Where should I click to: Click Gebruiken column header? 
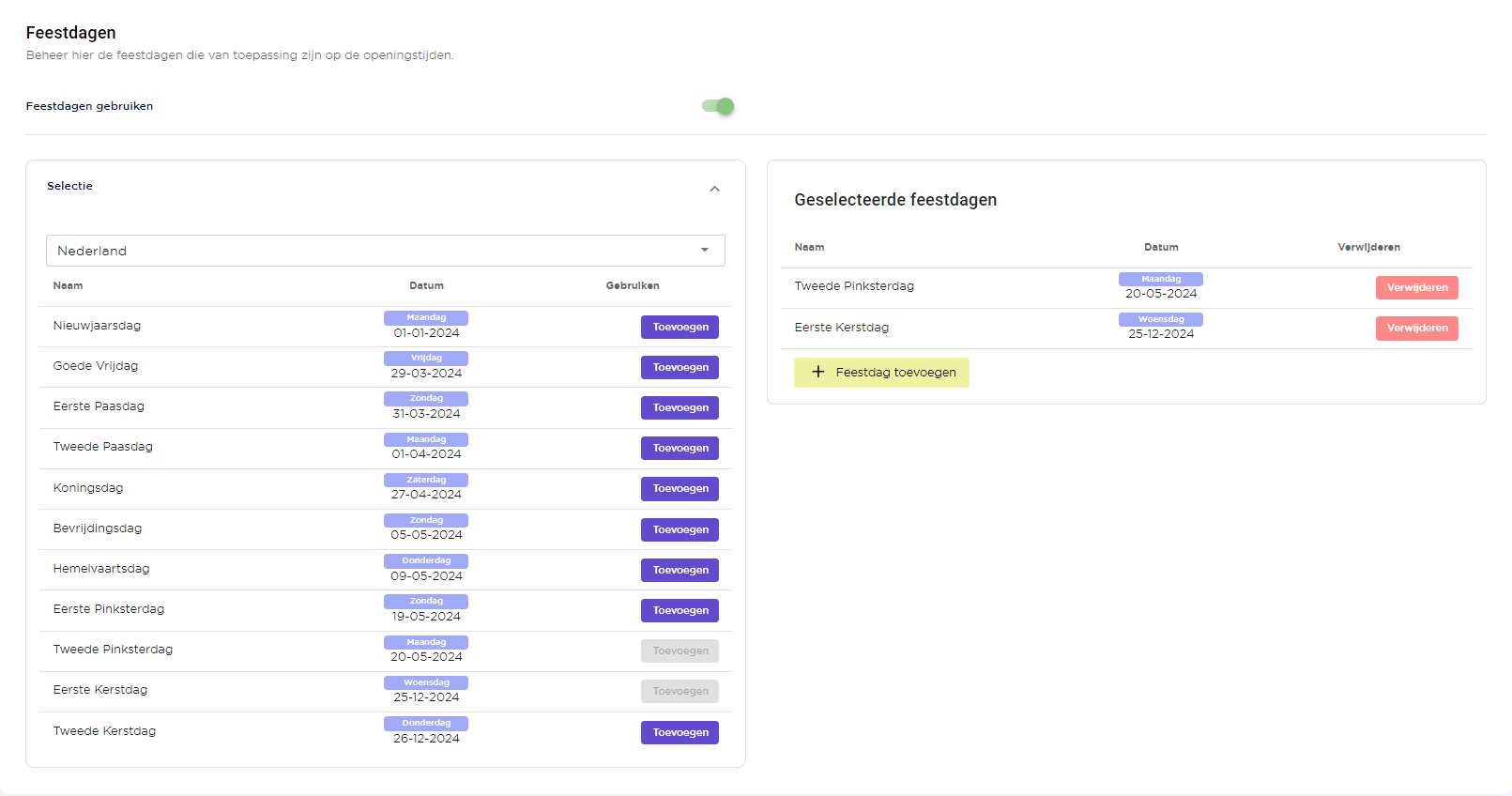point(633,285)
